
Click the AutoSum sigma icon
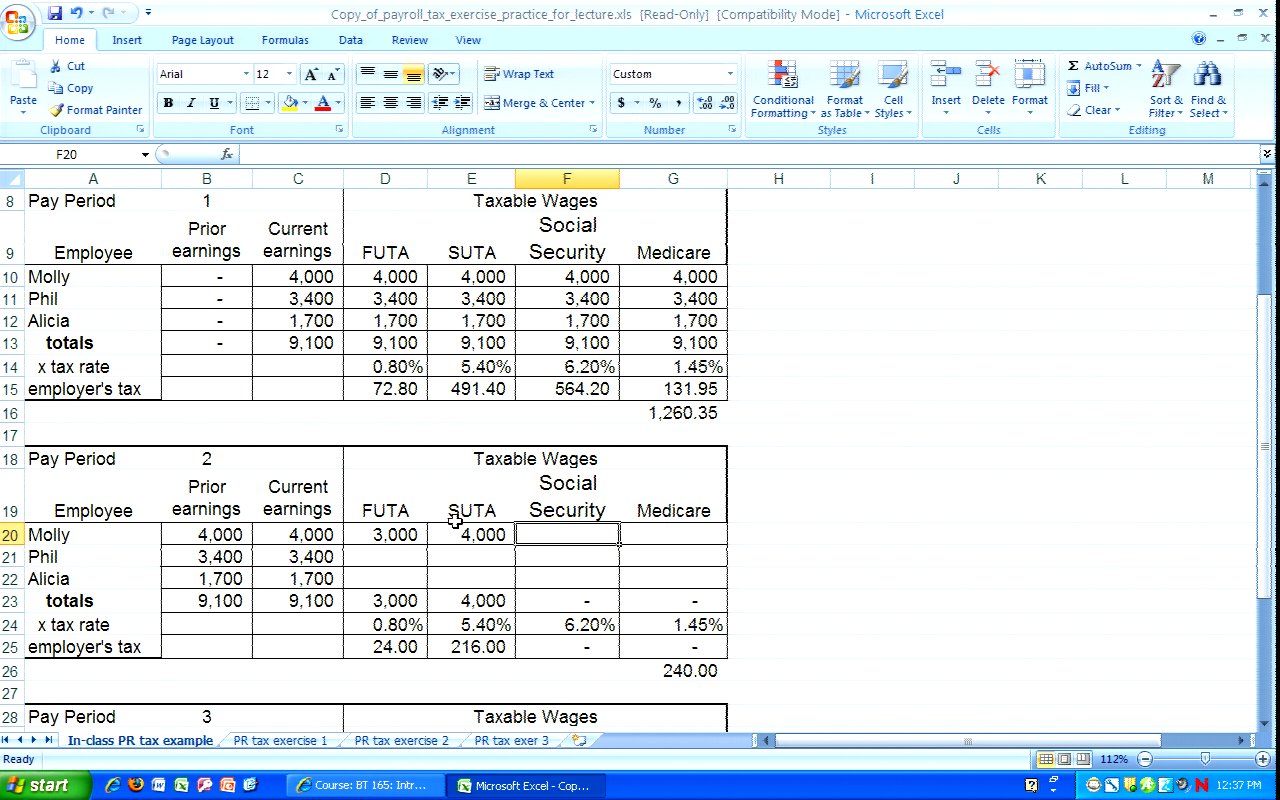1073,66
